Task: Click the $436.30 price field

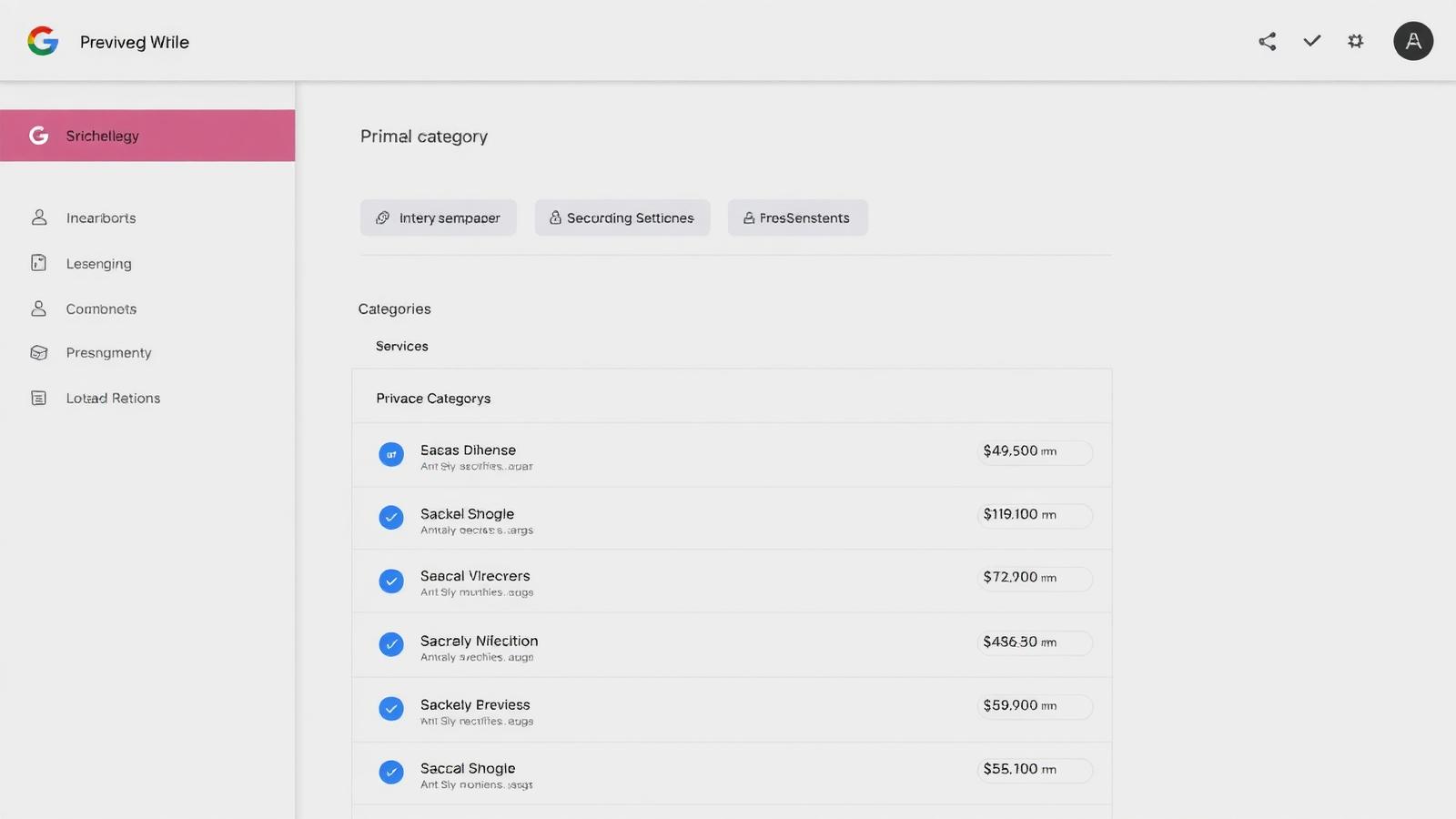Action: (x=1035, y=642)
